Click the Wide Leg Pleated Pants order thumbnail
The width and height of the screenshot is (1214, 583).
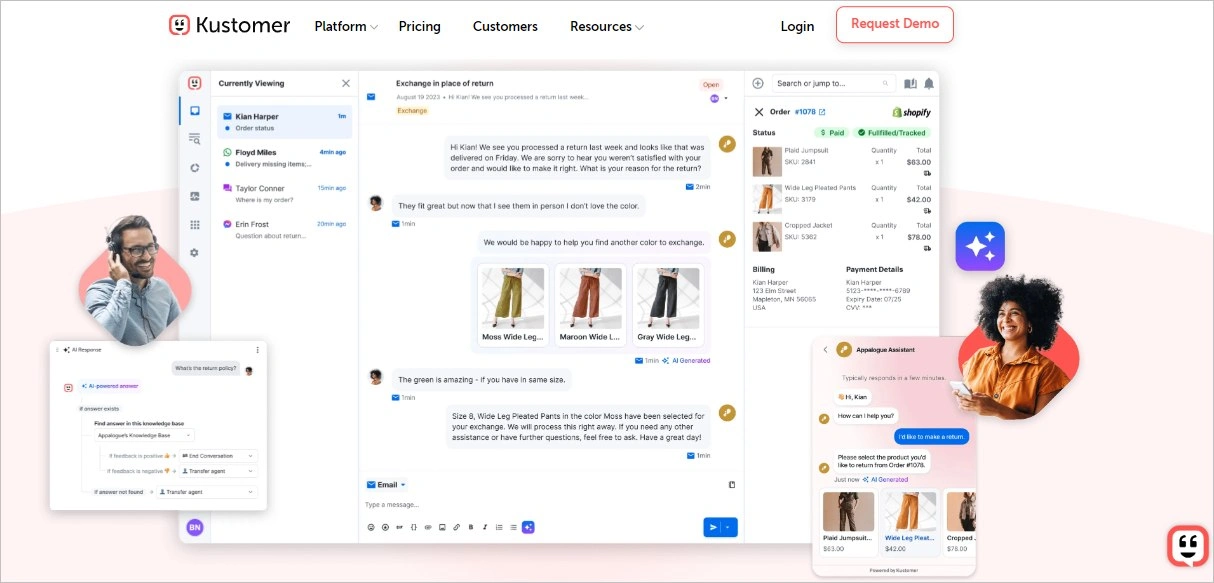767,199
